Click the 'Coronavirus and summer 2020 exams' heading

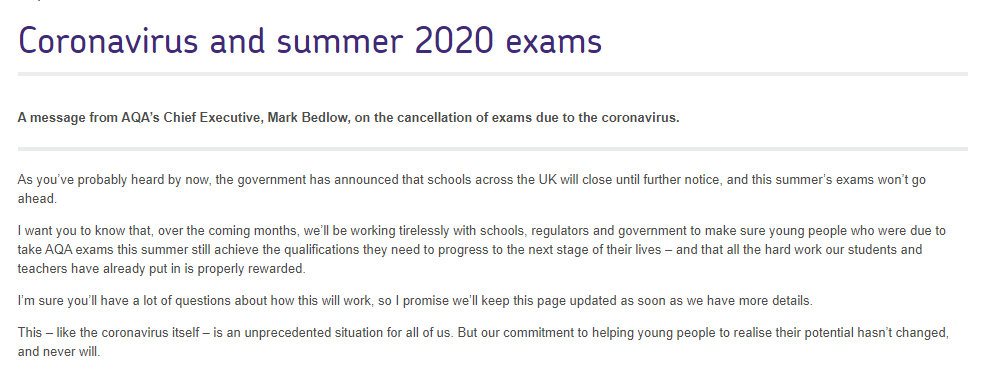click(310, 41)
